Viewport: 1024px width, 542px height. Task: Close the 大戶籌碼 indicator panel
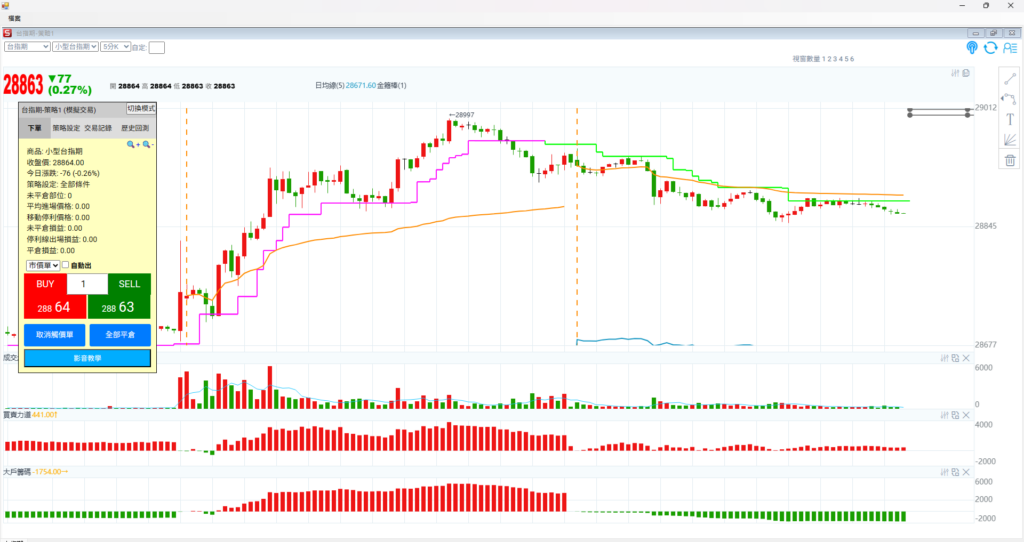[966, 471]
